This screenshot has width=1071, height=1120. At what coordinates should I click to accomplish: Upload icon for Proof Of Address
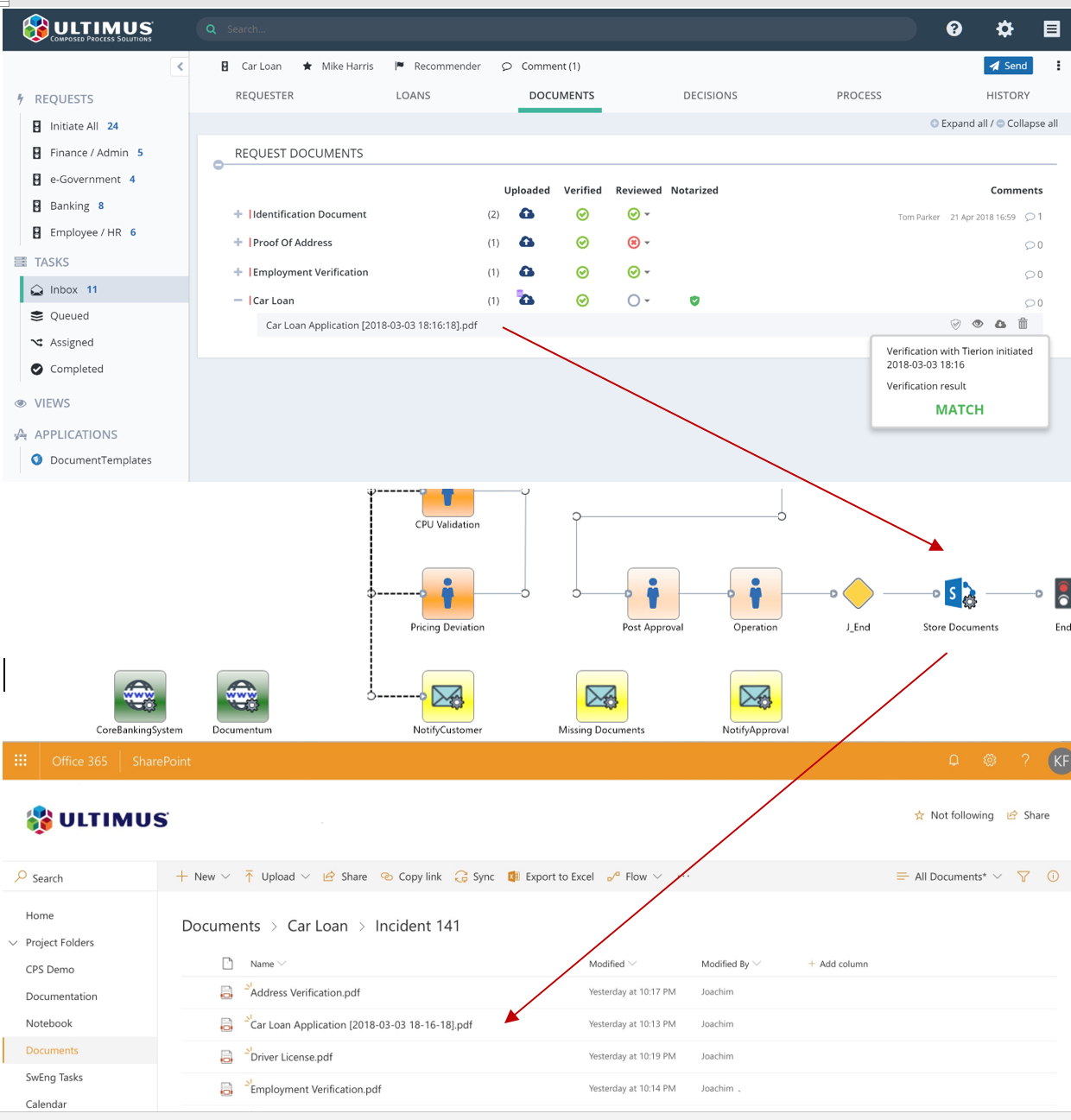point(526,242)
